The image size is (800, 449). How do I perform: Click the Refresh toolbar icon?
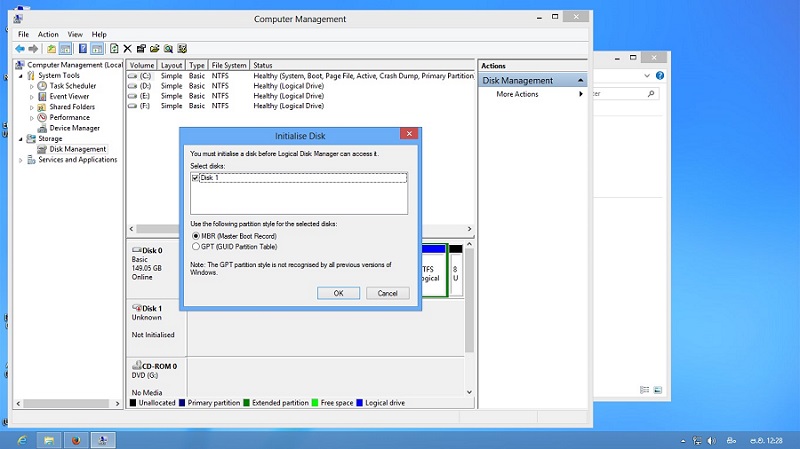(x=114, y=49)
